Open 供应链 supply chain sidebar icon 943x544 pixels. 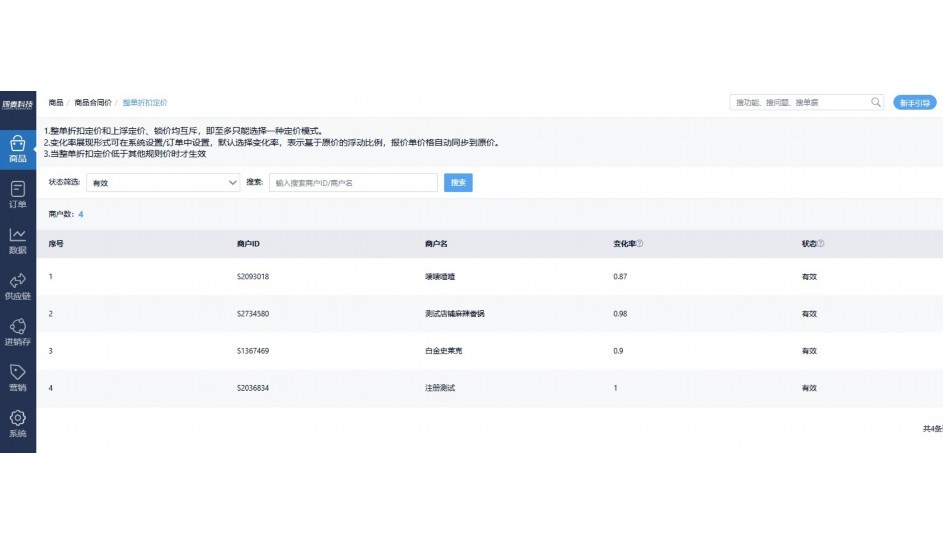coord(17,286)
